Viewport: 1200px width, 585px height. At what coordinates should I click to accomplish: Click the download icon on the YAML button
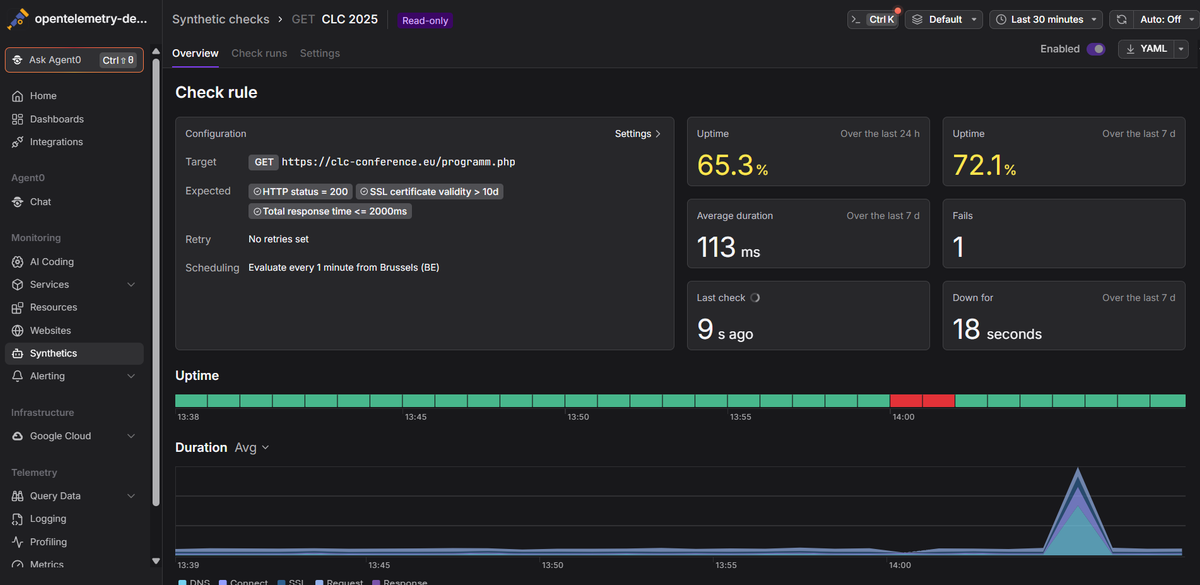1130,49
